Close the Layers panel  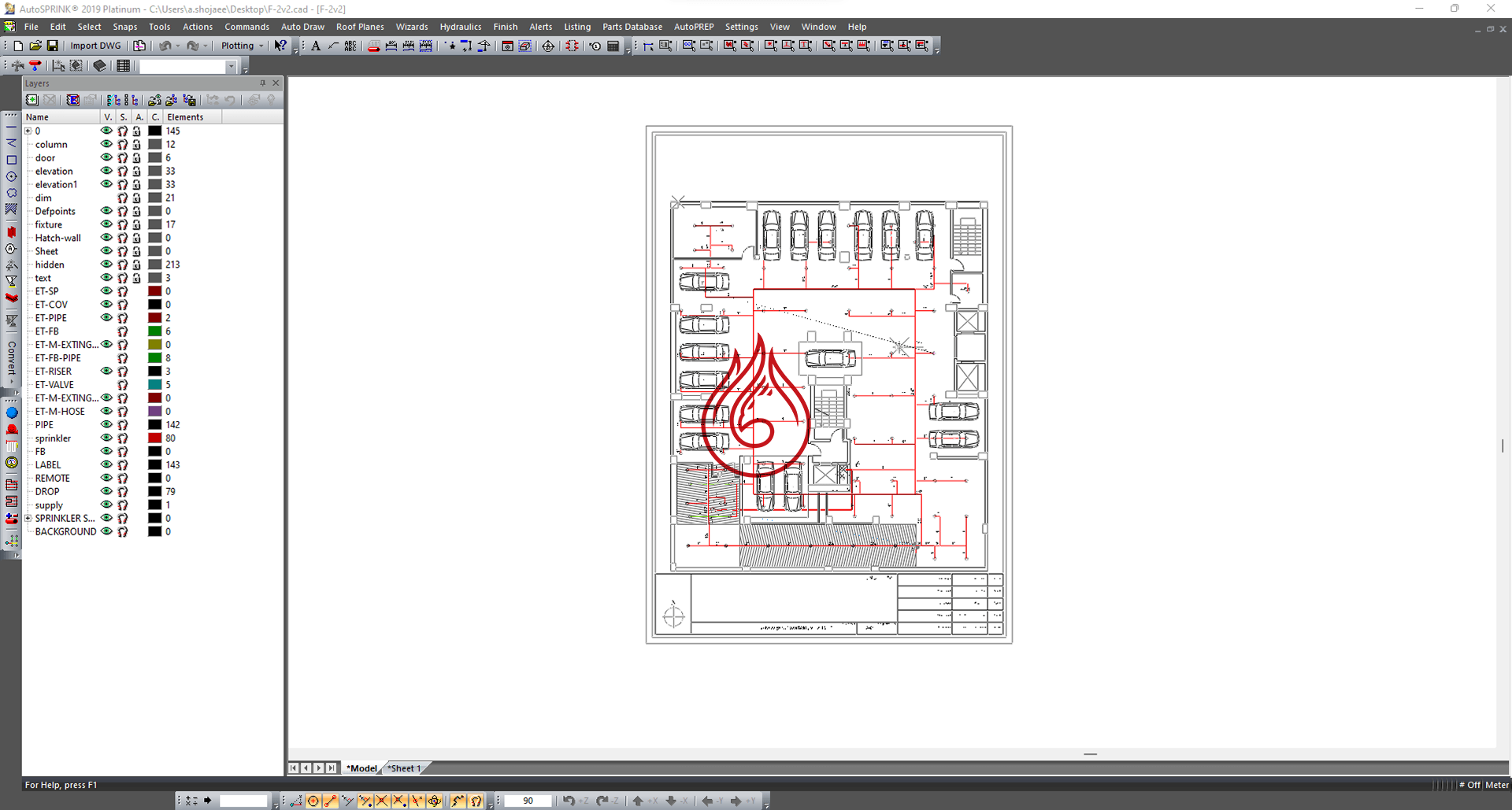tap(276, 83)
